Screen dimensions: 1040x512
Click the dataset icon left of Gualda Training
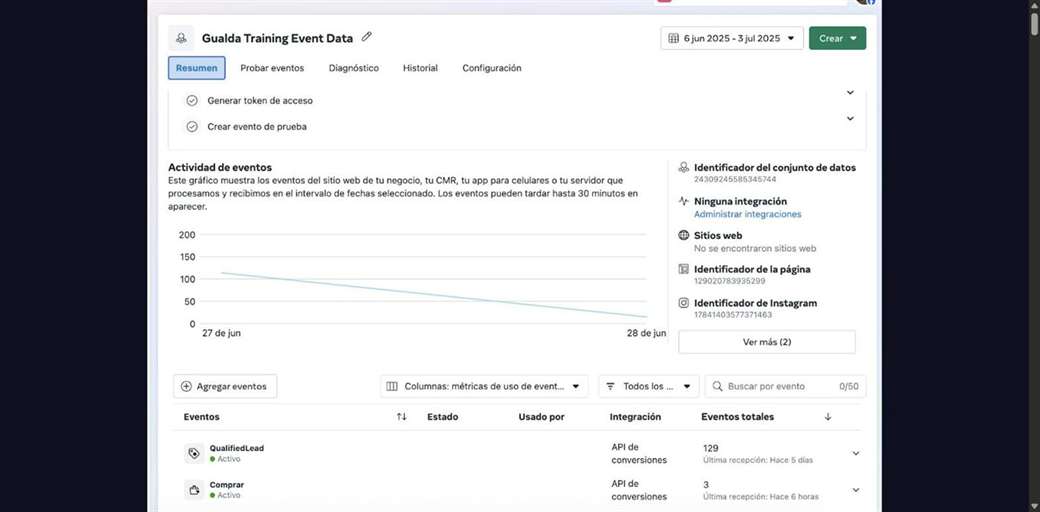point(181,38)
